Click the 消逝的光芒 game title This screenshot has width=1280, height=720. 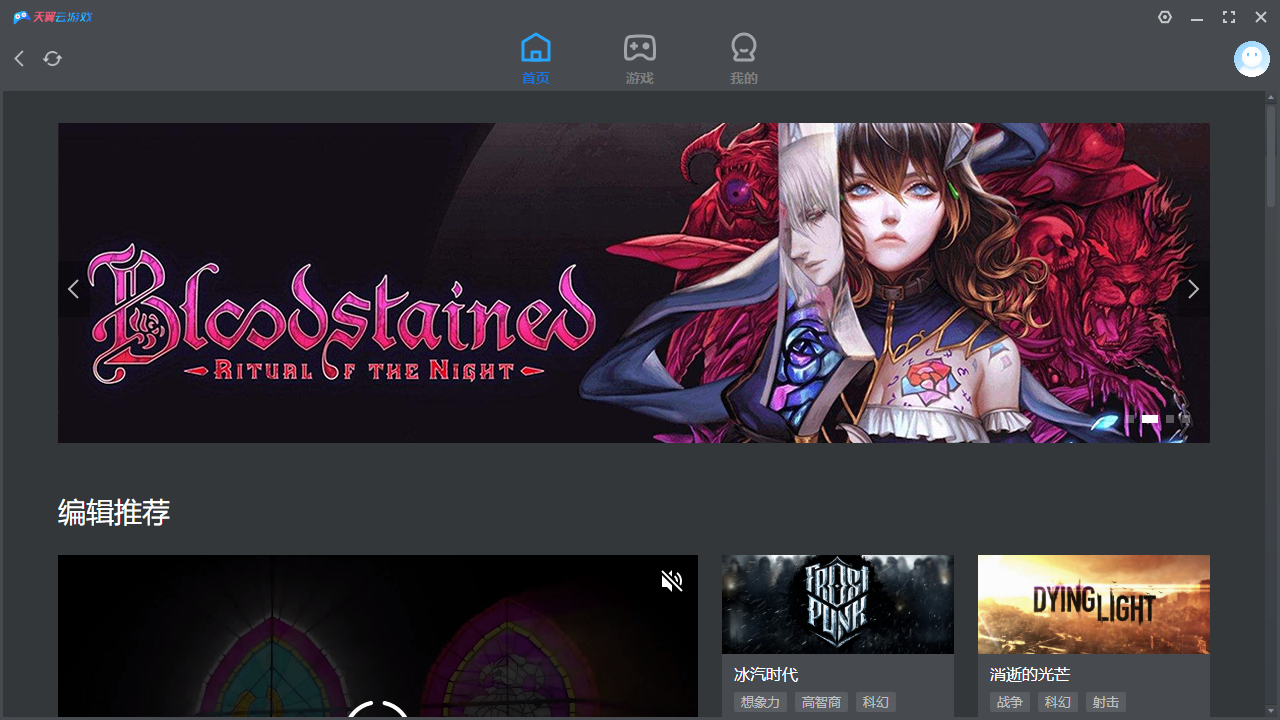coord(1030,675)
